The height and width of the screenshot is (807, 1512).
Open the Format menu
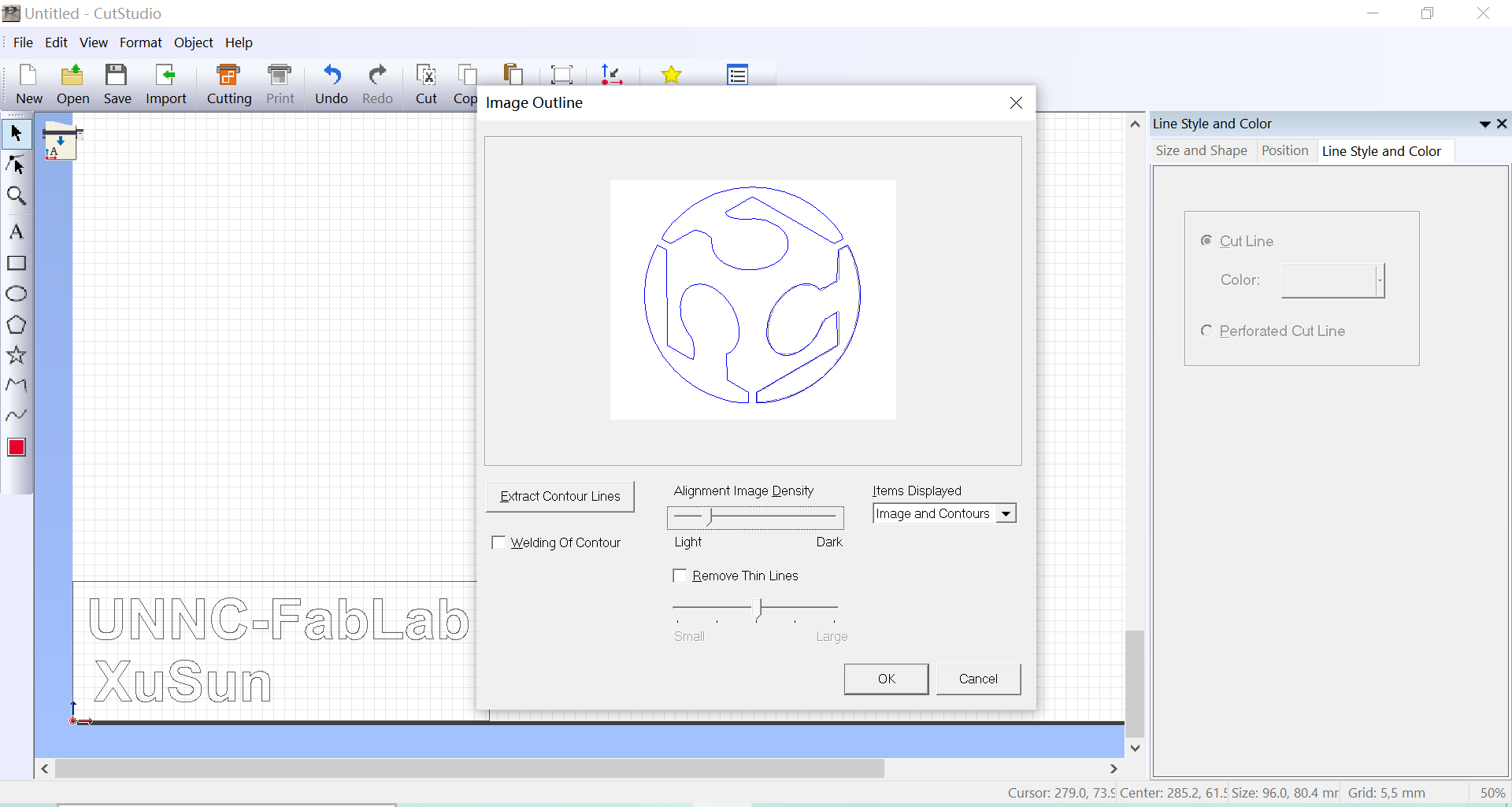point(141,43)
